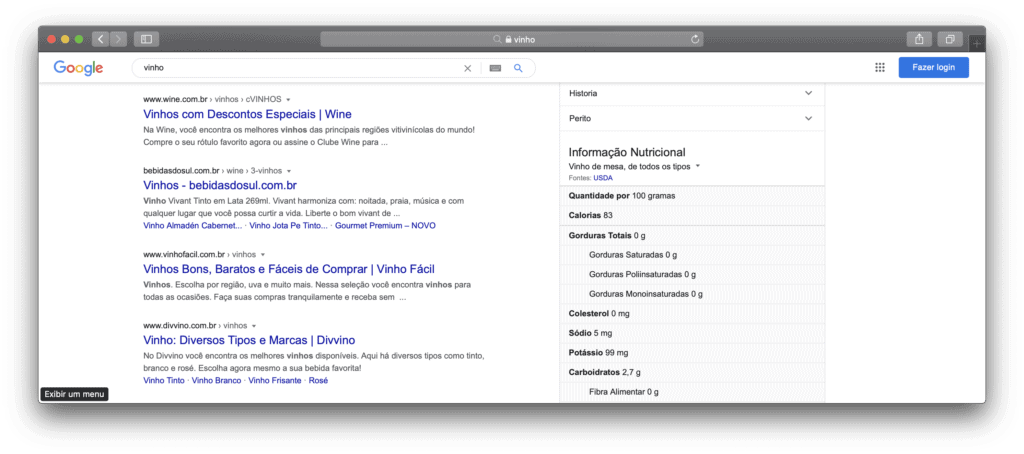
Task: Open the on-screen keyboard icon in the search box
Action: click(x=495, y=68)
